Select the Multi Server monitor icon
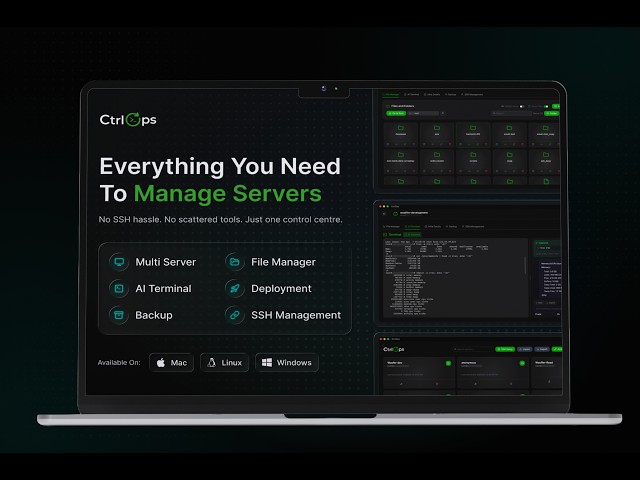 point(119,262)
